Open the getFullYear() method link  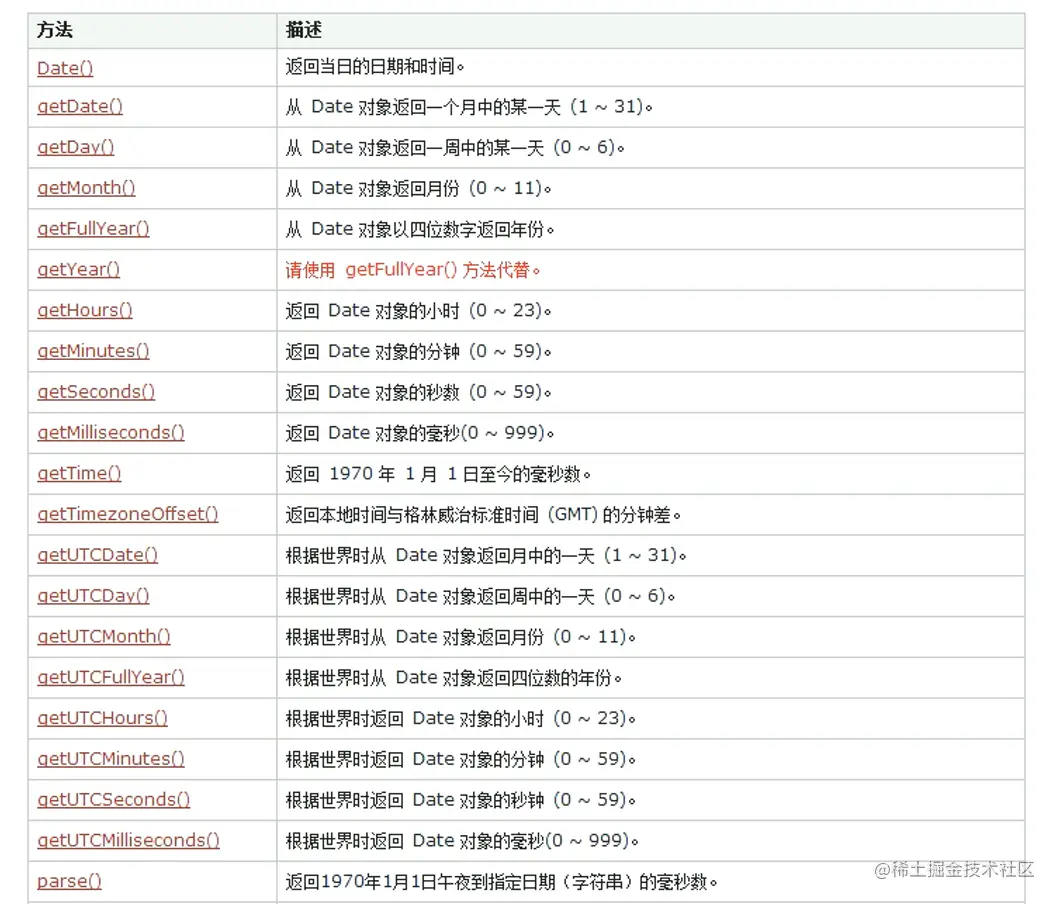[93, 229]
